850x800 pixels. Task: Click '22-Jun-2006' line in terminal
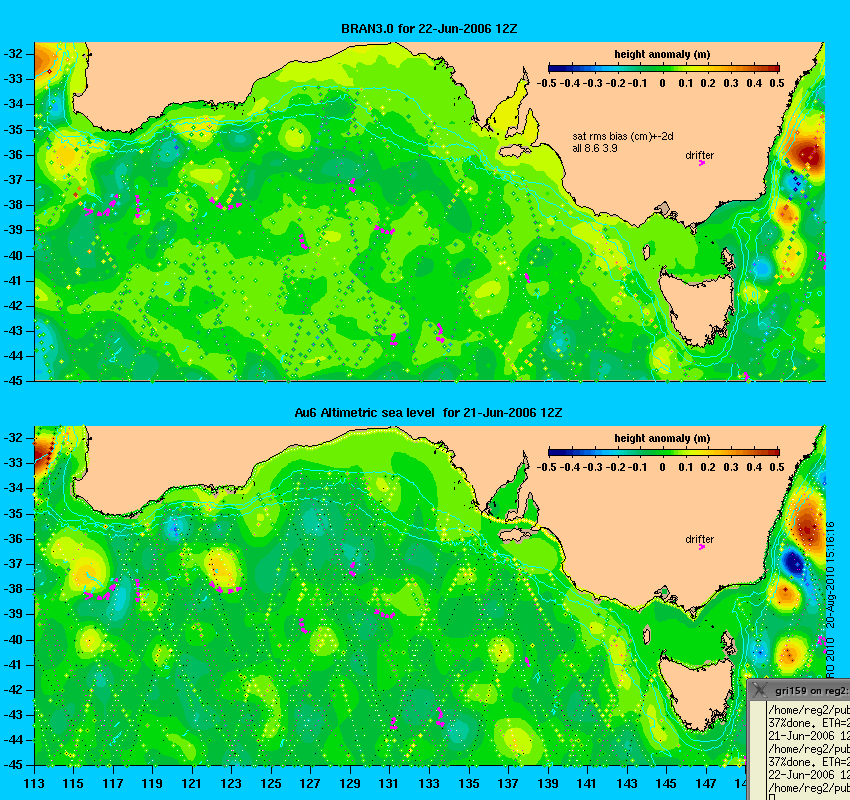[808, 775]
